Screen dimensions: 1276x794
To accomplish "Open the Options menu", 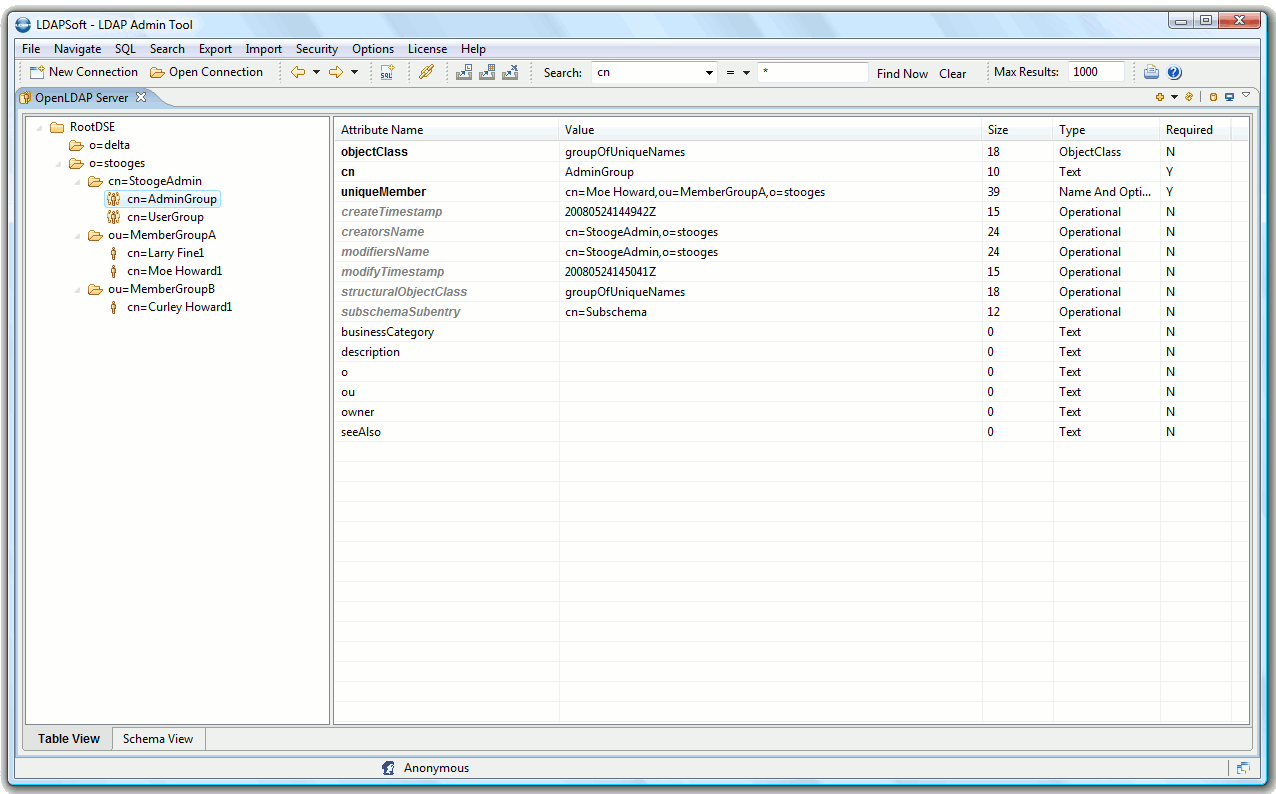I will point(373,48).
